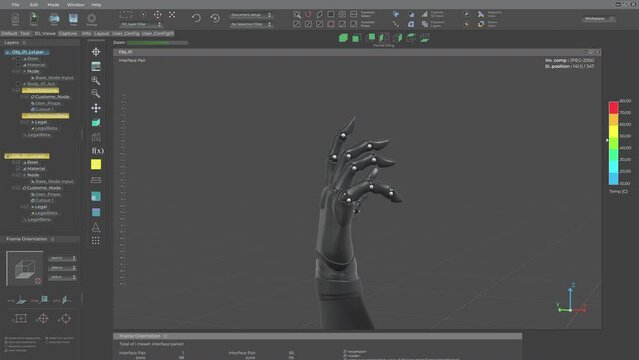Select the Base_Node Input item under first Node
Image resolution: width=639 pixels, height=360 pixels.
(x=54, y=77)
